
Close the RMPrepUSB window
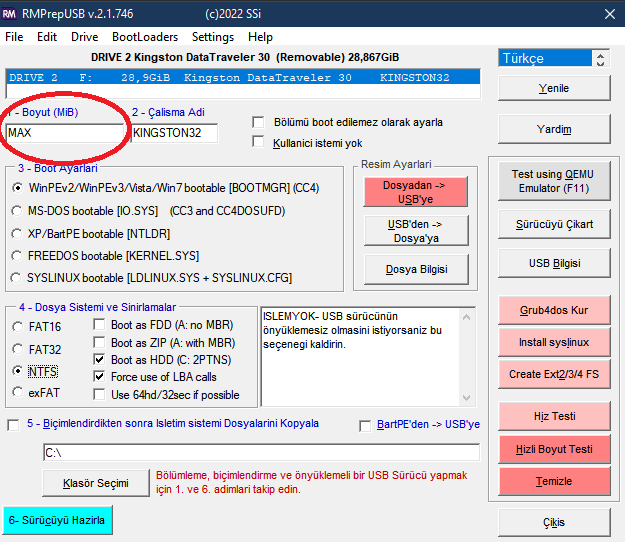tap(609, 14)
